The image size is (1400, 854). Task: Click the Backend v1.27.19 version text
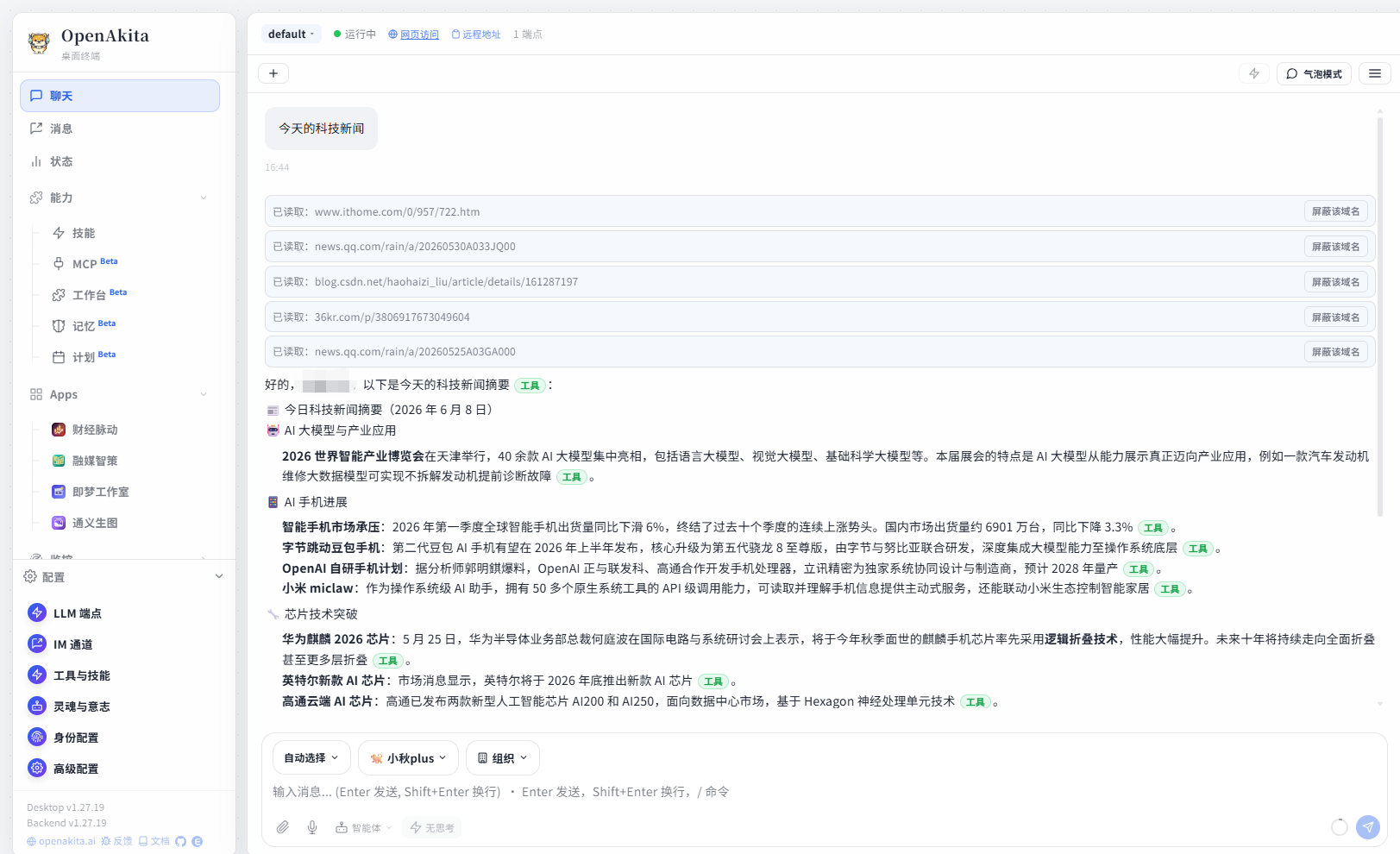pos(66,823)
